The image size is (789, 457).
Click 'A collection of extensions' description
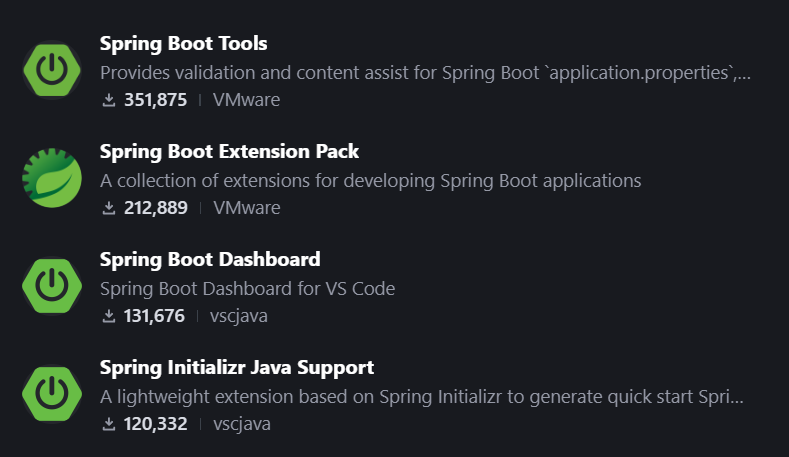[370, 181]
